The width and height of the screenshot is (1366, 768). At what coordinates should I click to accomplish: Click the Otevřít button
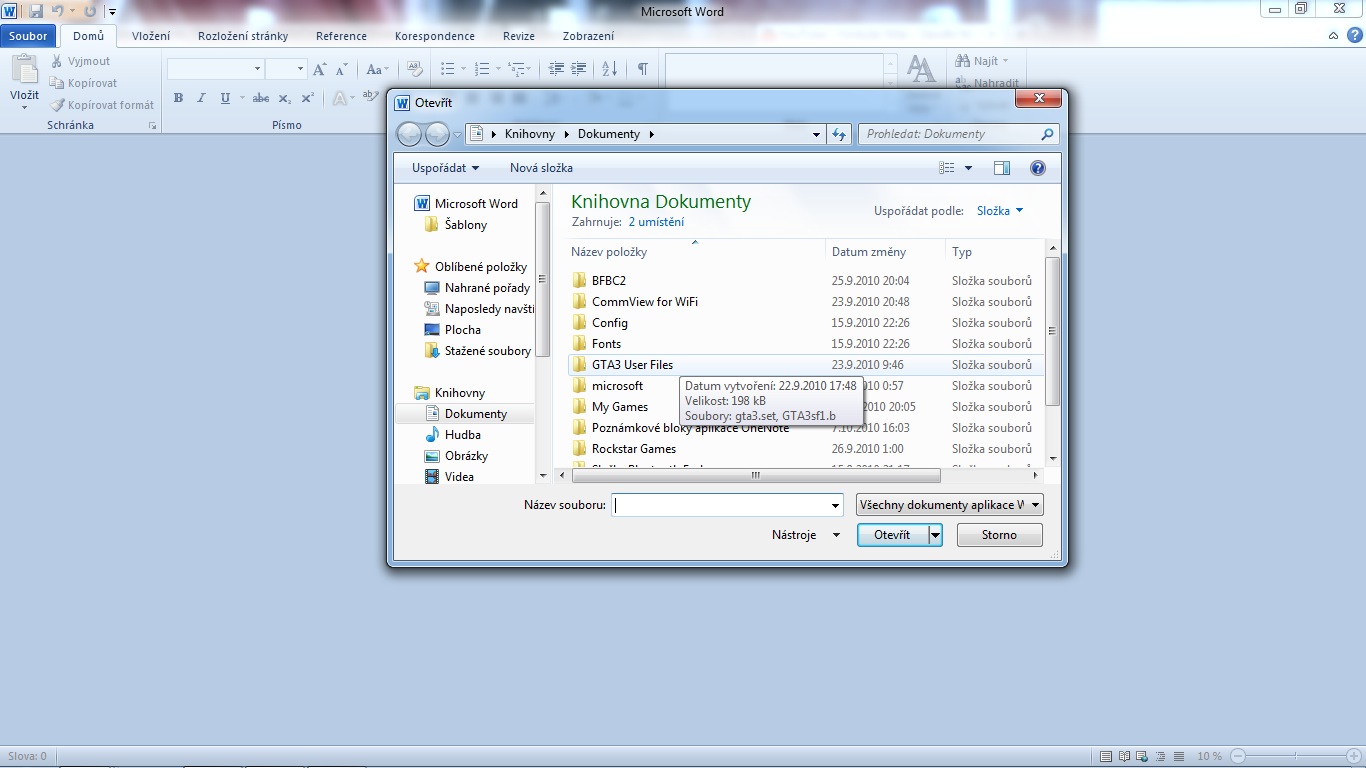point(892,535)
